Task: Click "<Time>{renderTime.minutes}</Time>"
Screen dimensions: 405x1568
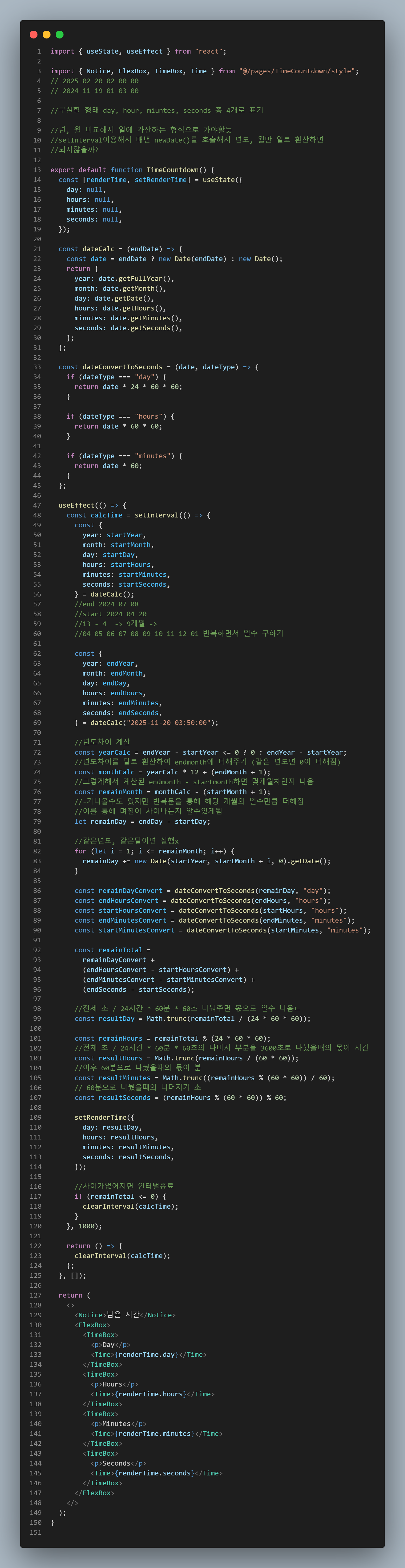Action: pos(156,1434)
